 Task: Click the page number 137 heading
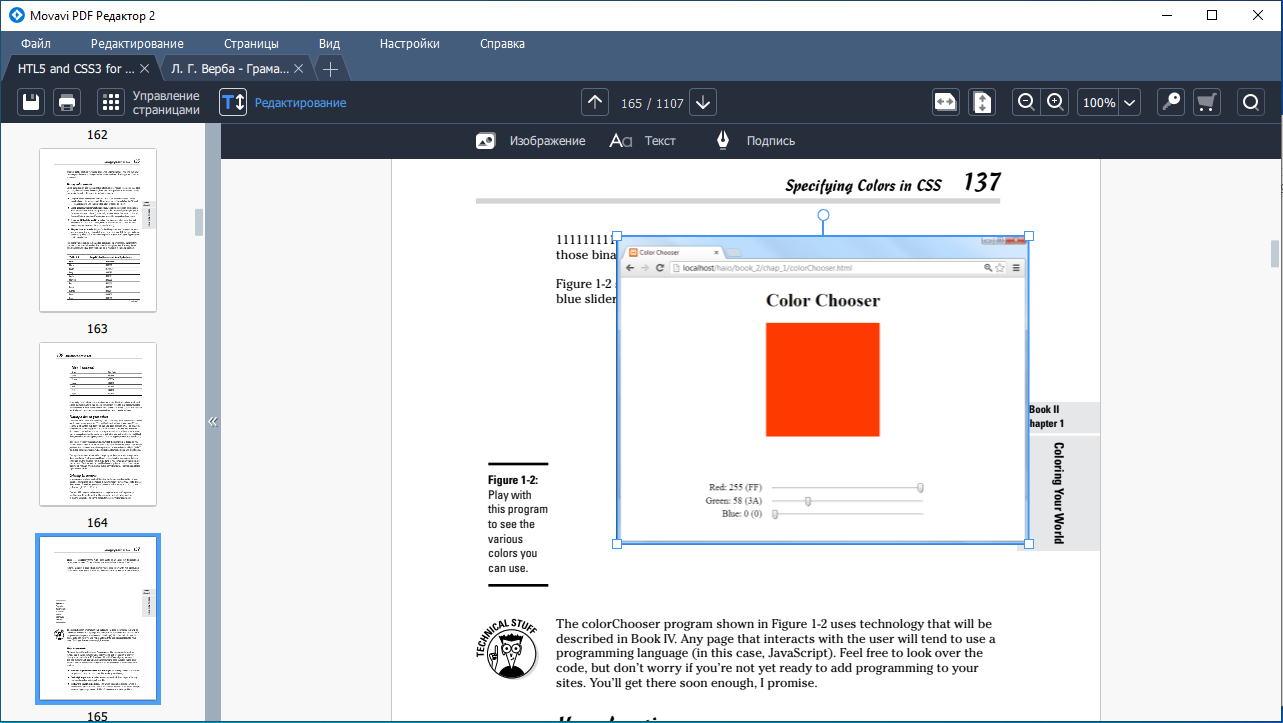[982, 182]
